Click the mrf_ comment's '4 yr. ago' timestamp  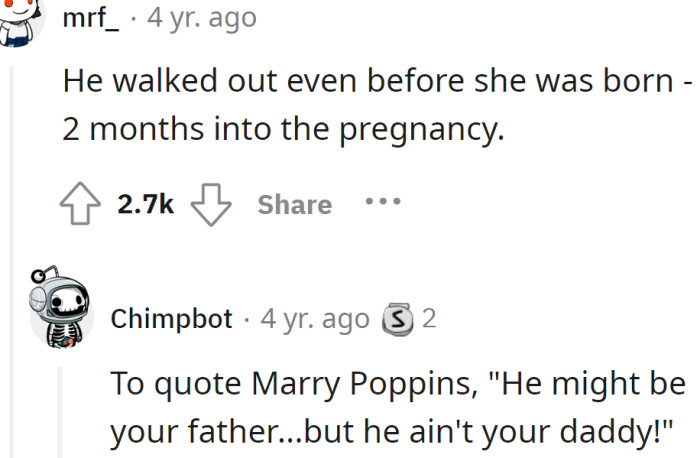pyautogui.click(x=201, y=17)
